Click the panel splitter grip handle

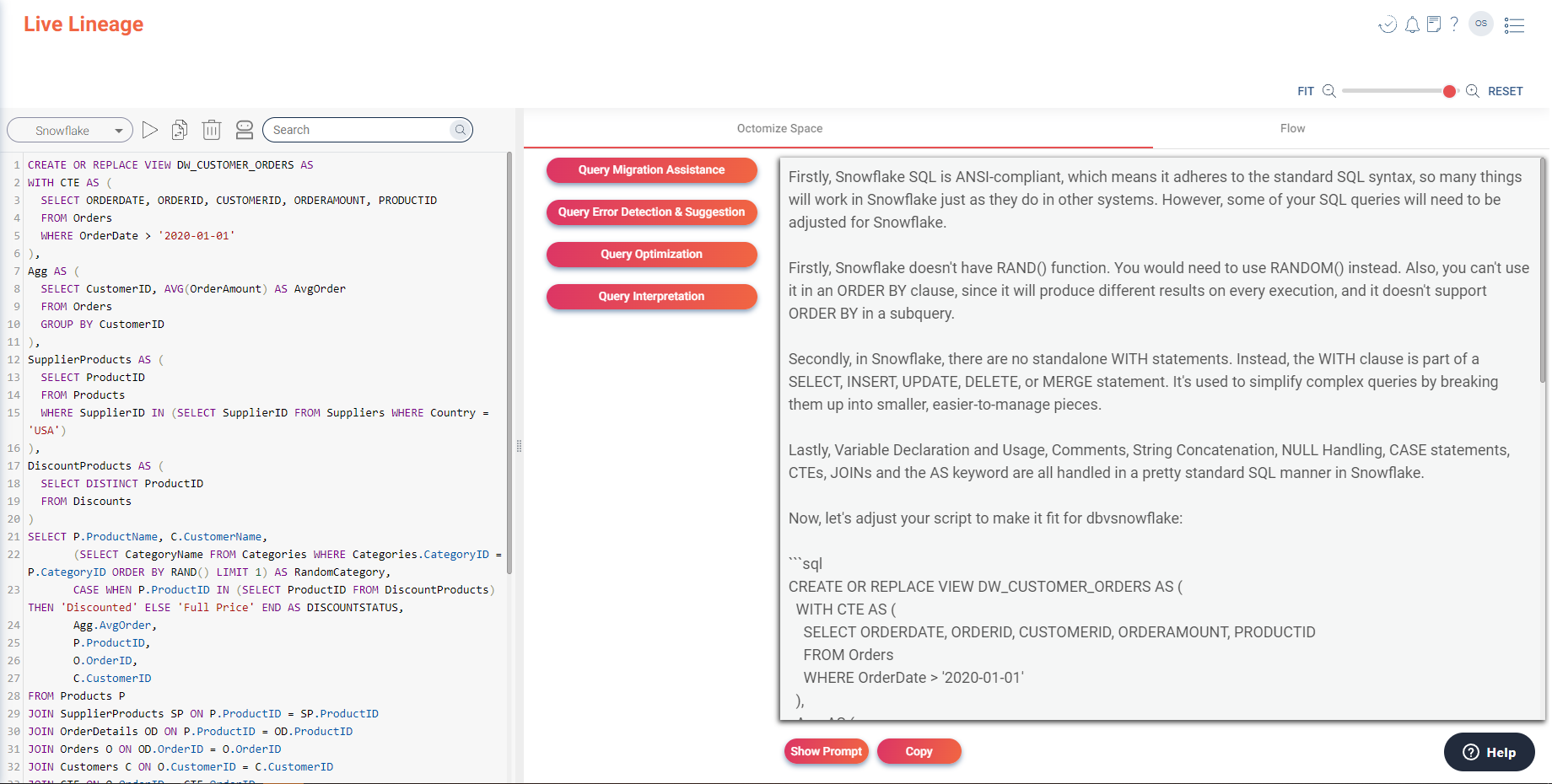click(519, 446)
